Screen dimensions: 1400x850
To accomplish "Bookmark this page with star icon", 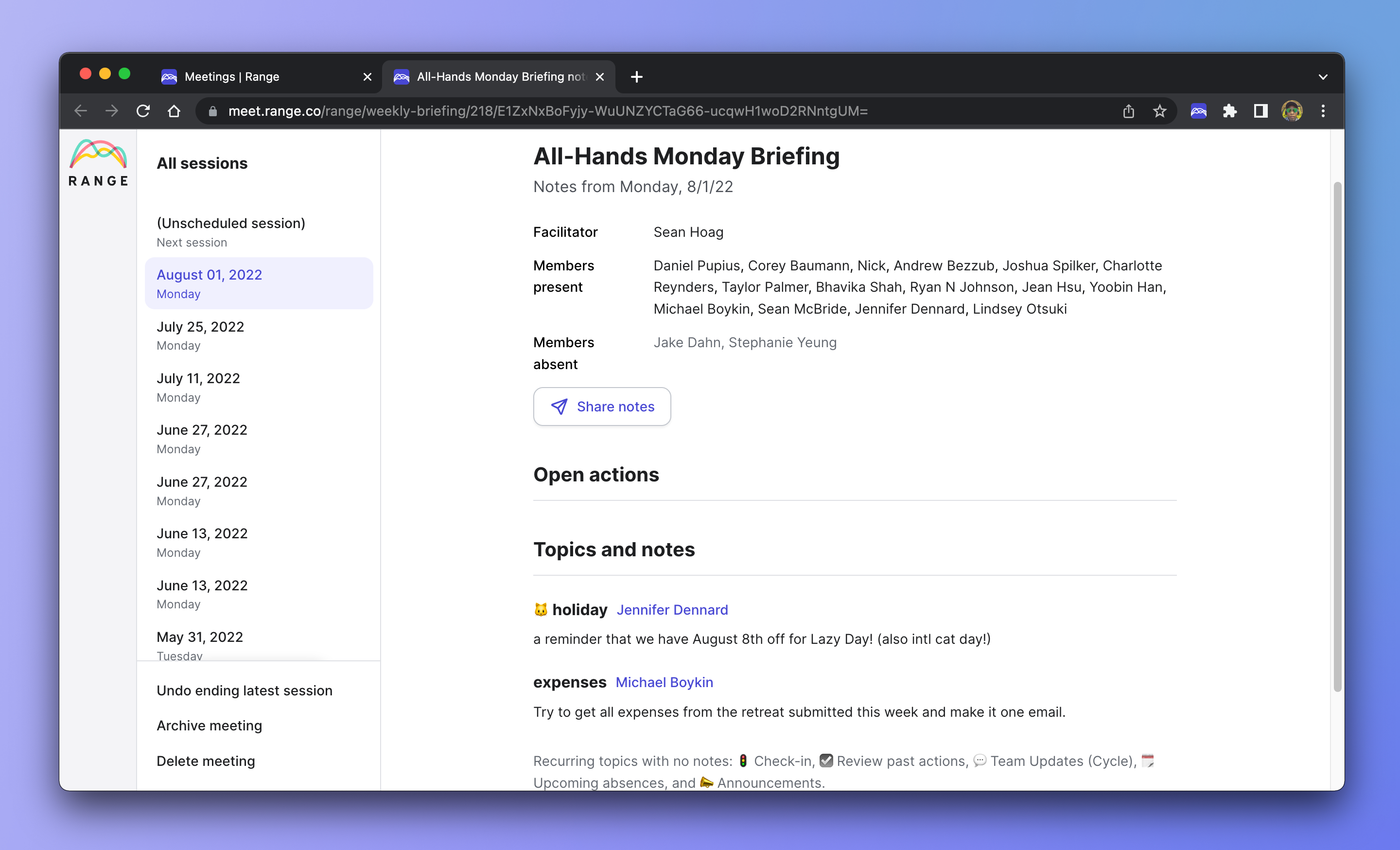I will pyautogui.click(x=1160, y=111).
